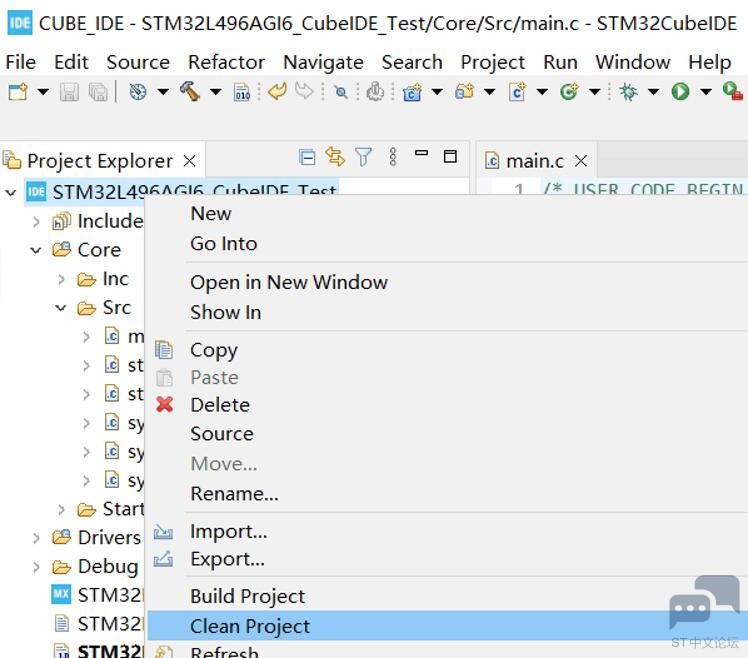Click the greyed forward arrow icon

pos(304,91)
